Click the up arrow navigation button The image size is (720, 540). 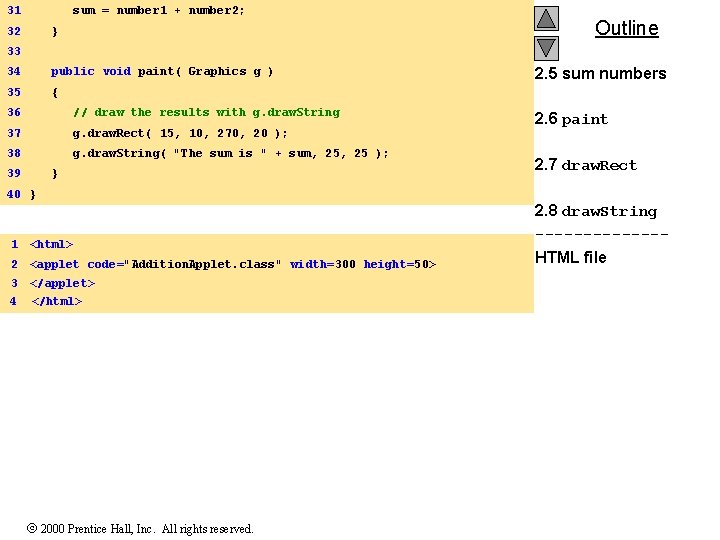tap(546, 18)
